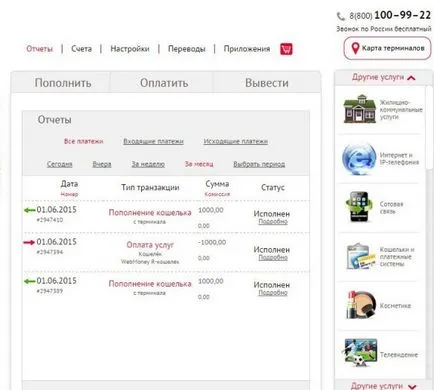The width and height of the screenshot is (434, 390).
Task: Click the mobile phone Сотовая связь icon
Action: 359,207
